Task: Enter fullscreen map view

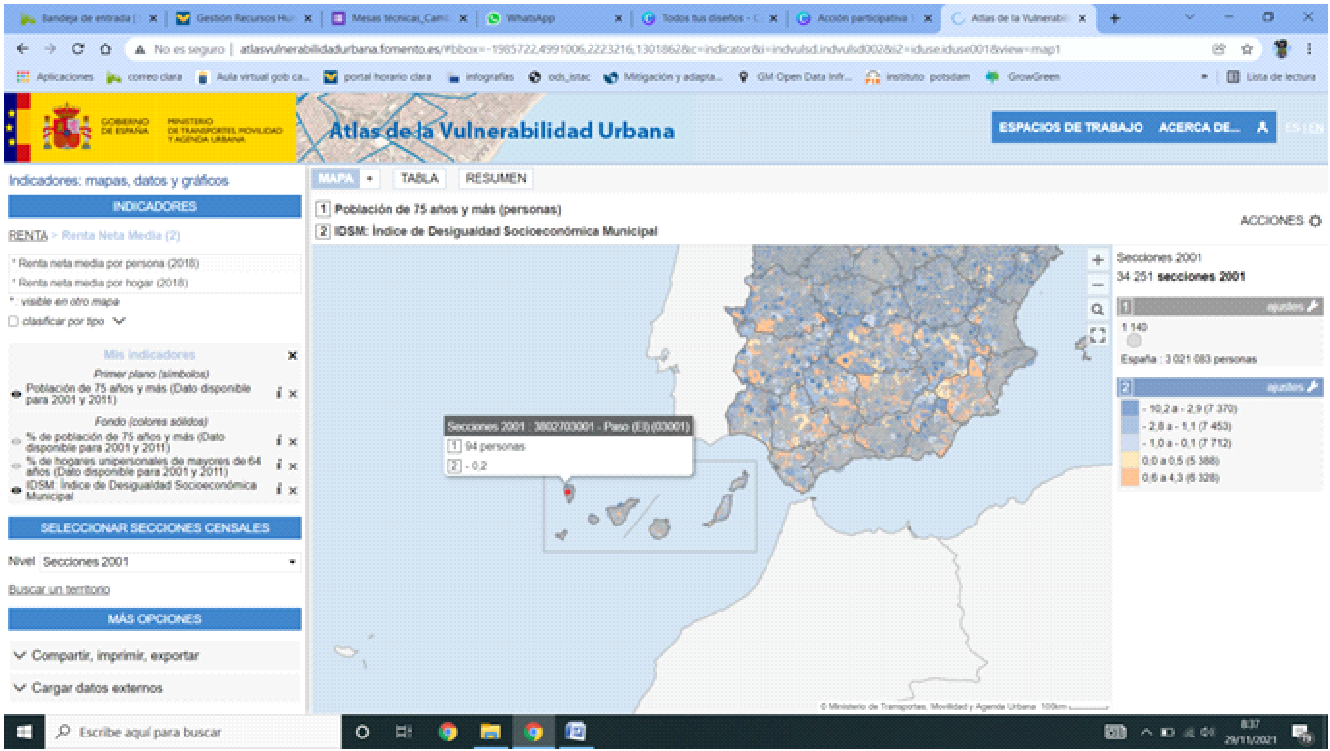Action: point(1097,335)
